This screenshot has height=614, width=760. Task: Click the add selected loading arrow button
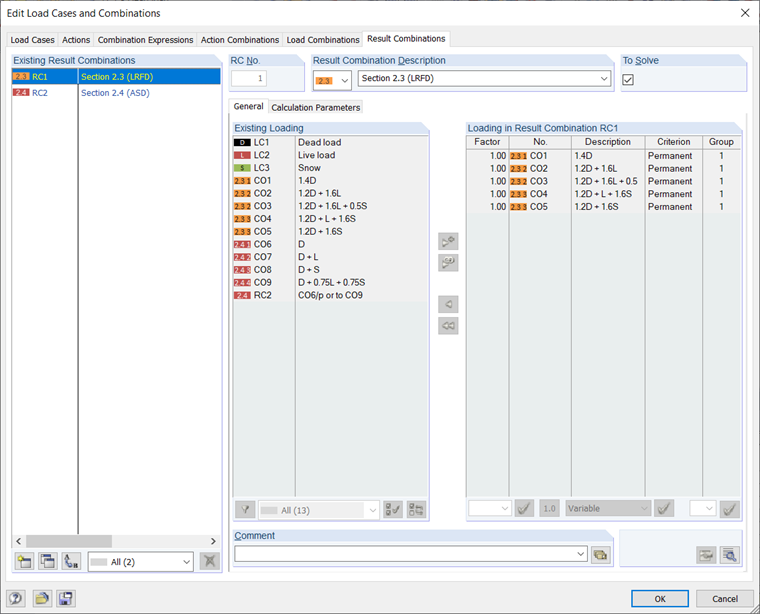[448, 241]
